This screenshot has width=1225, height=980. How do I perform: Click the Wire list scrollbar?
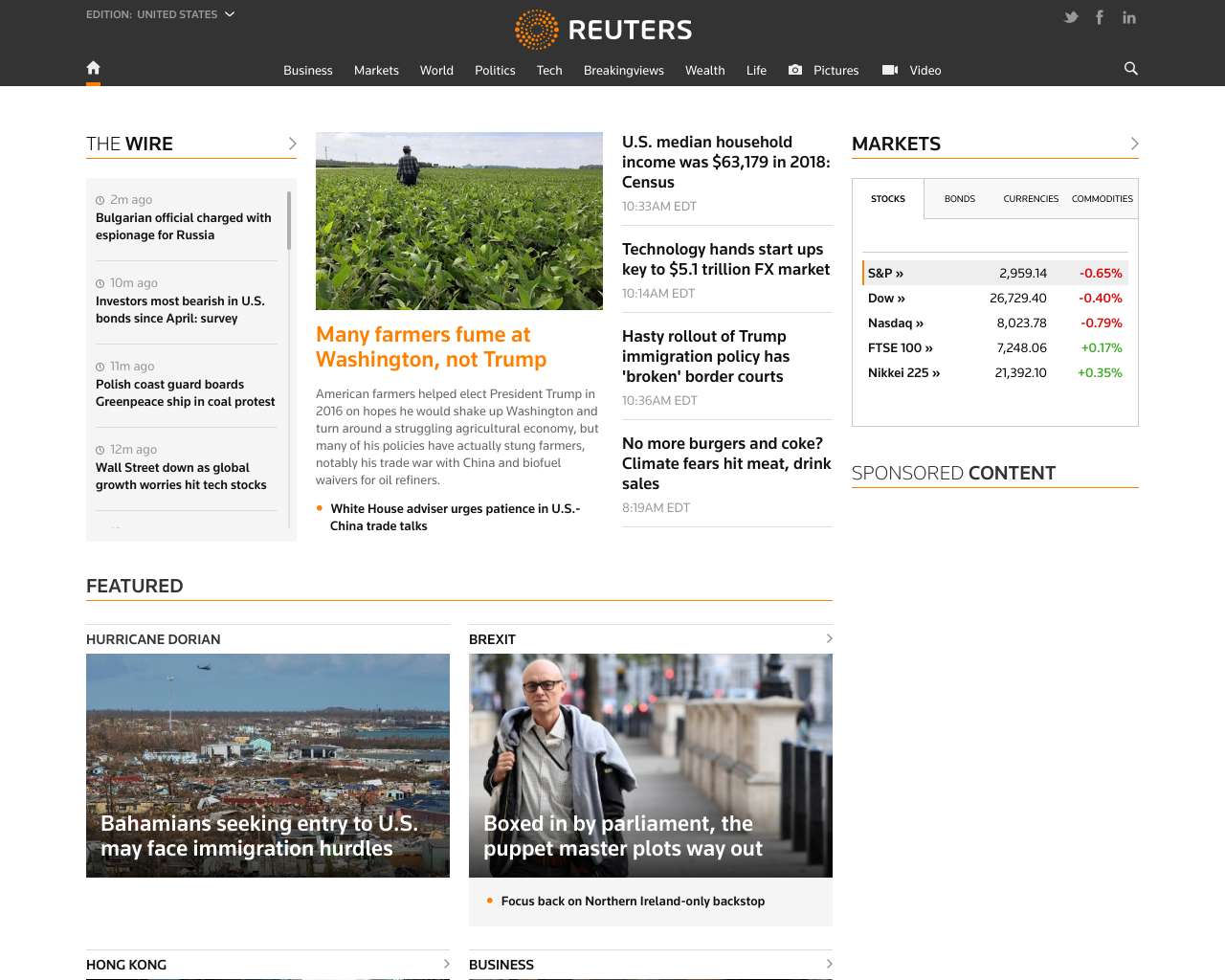pos(289,220)
